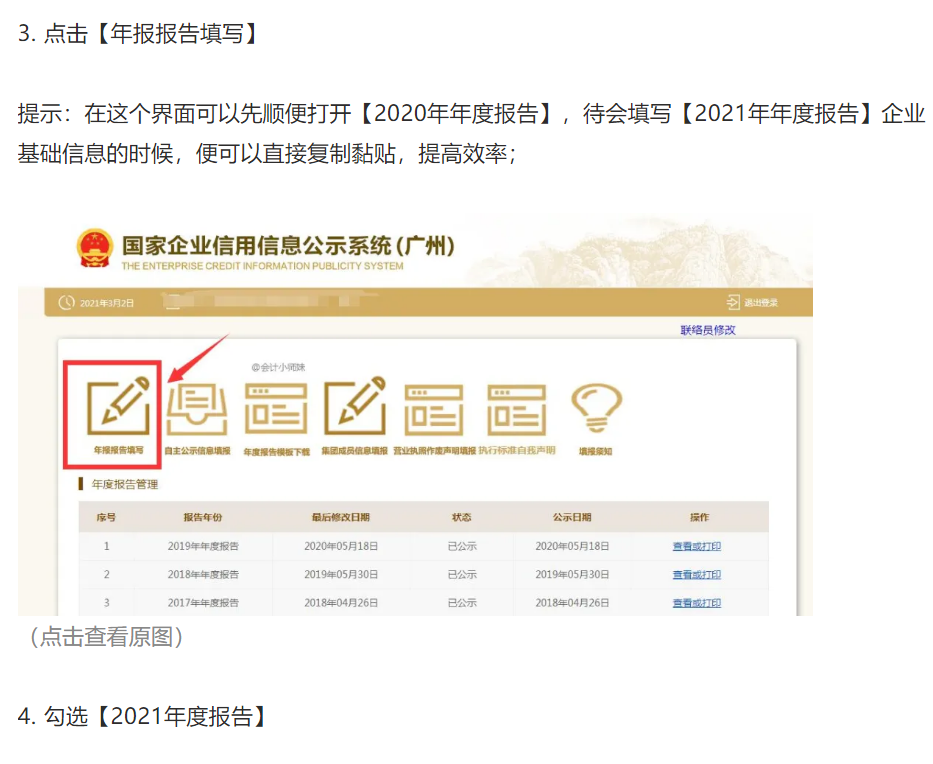Click the 2021年3月2日 date text
The height and width of the screenshot is (764, 933).
coord(107,303)
